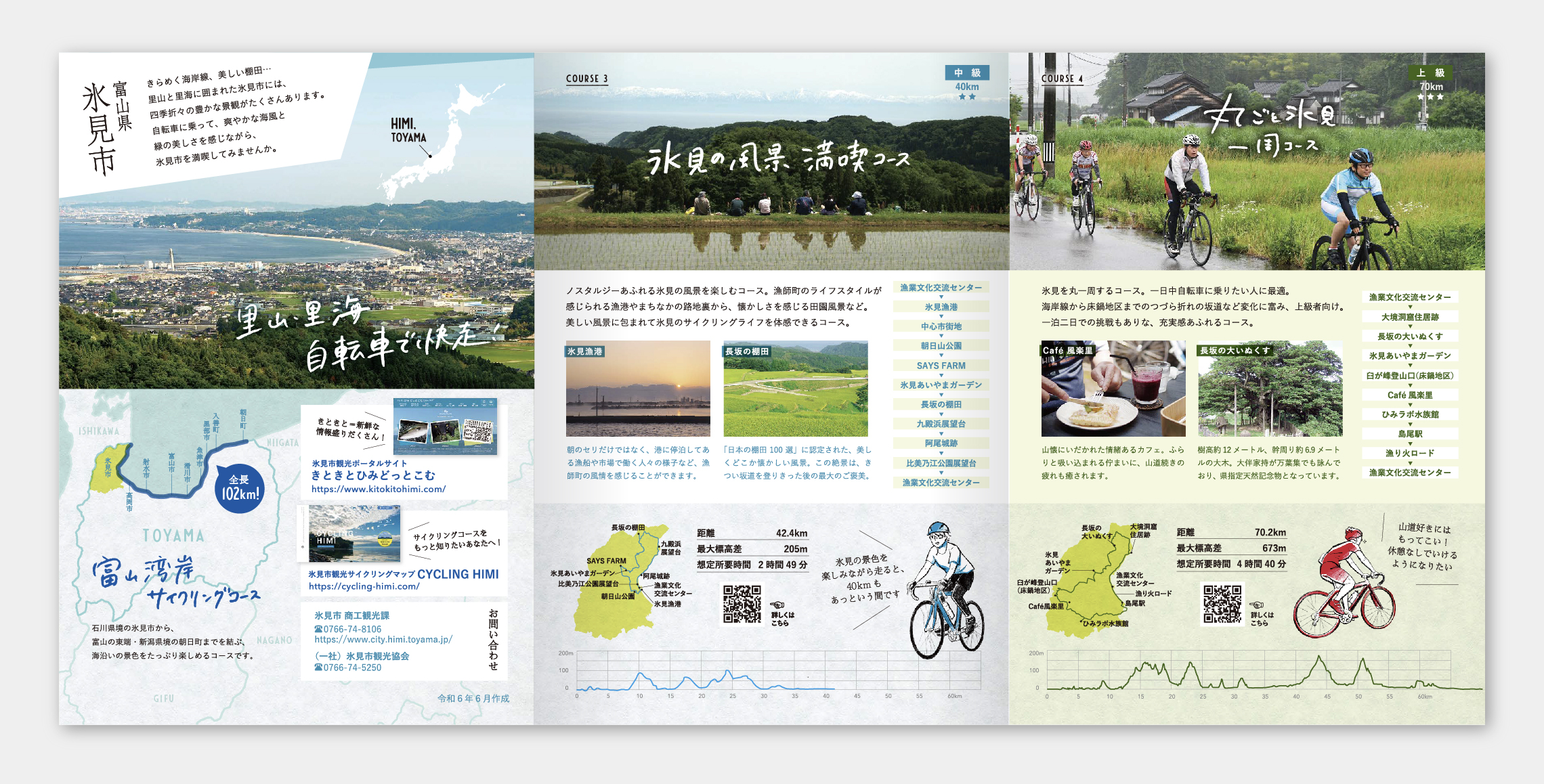Click three-star rating under 70km
Screen dimensions: 1544x784
(1430, 97)
